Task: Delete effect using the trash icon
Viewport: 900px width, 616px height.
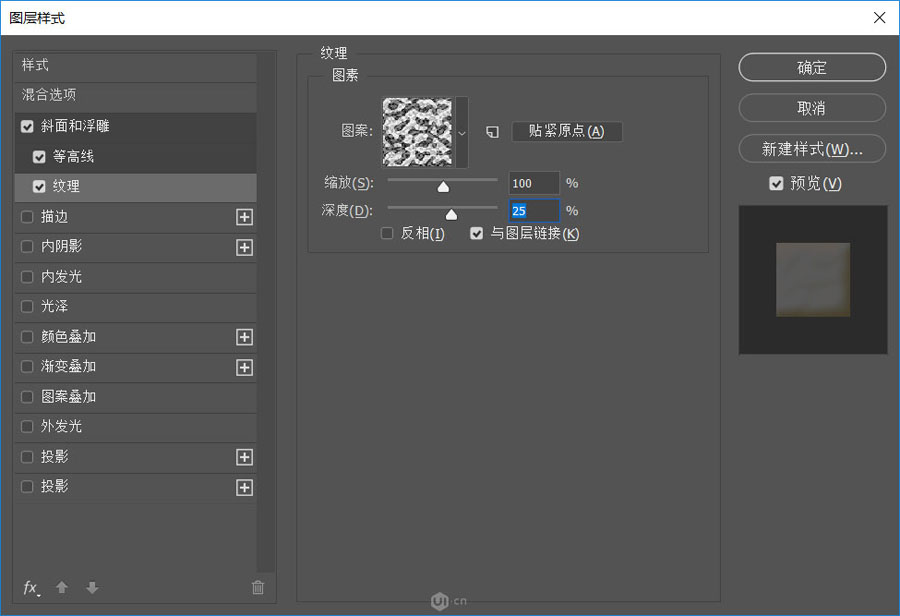Action: click(258, 588)
